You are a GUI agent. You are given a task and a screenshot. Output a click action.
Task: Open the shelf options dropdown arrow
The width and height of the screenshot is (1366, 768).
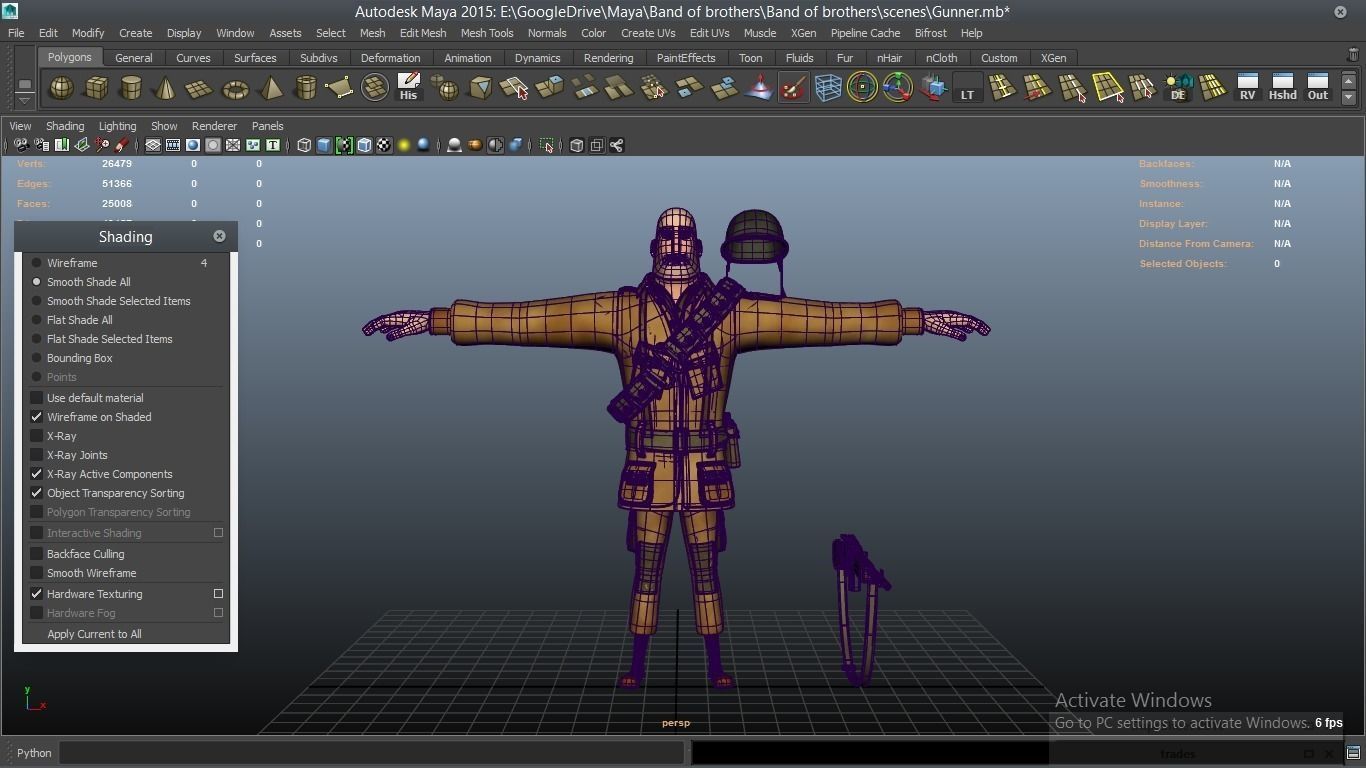[x=24, y=99]
